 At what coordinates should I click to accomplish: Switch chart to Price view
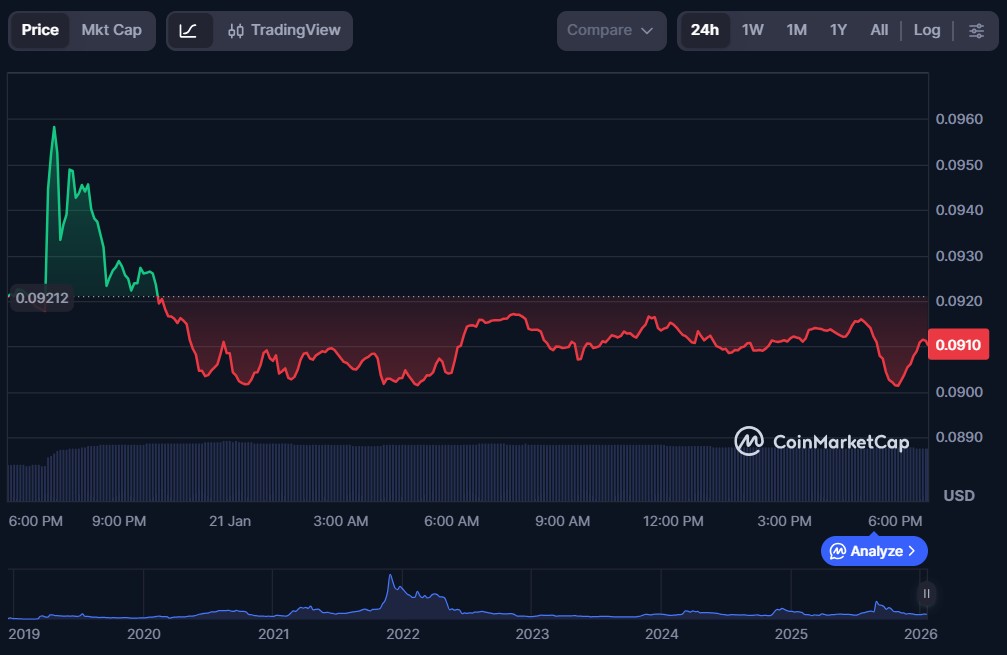[40, 30]
